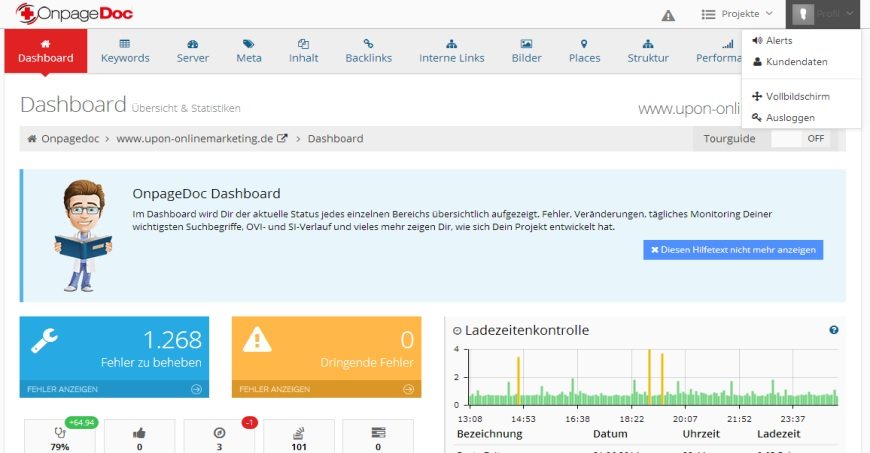Click the +64.94 green badge
The image size is (870, 453).
81,422
